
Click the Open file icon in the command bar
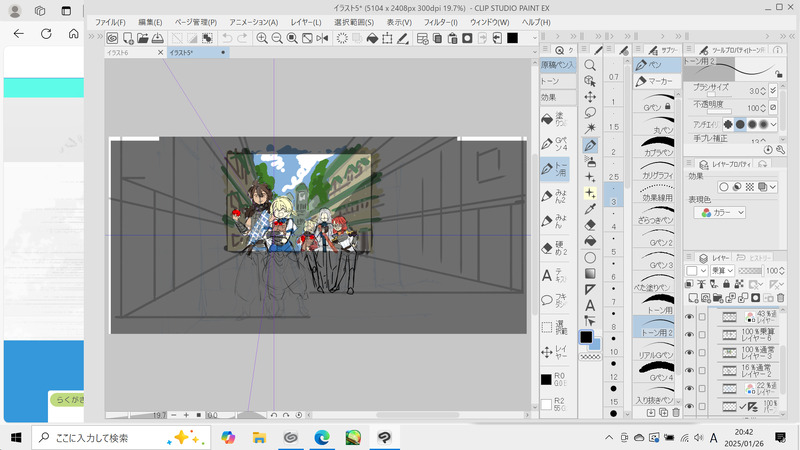[x=143, y=38]
